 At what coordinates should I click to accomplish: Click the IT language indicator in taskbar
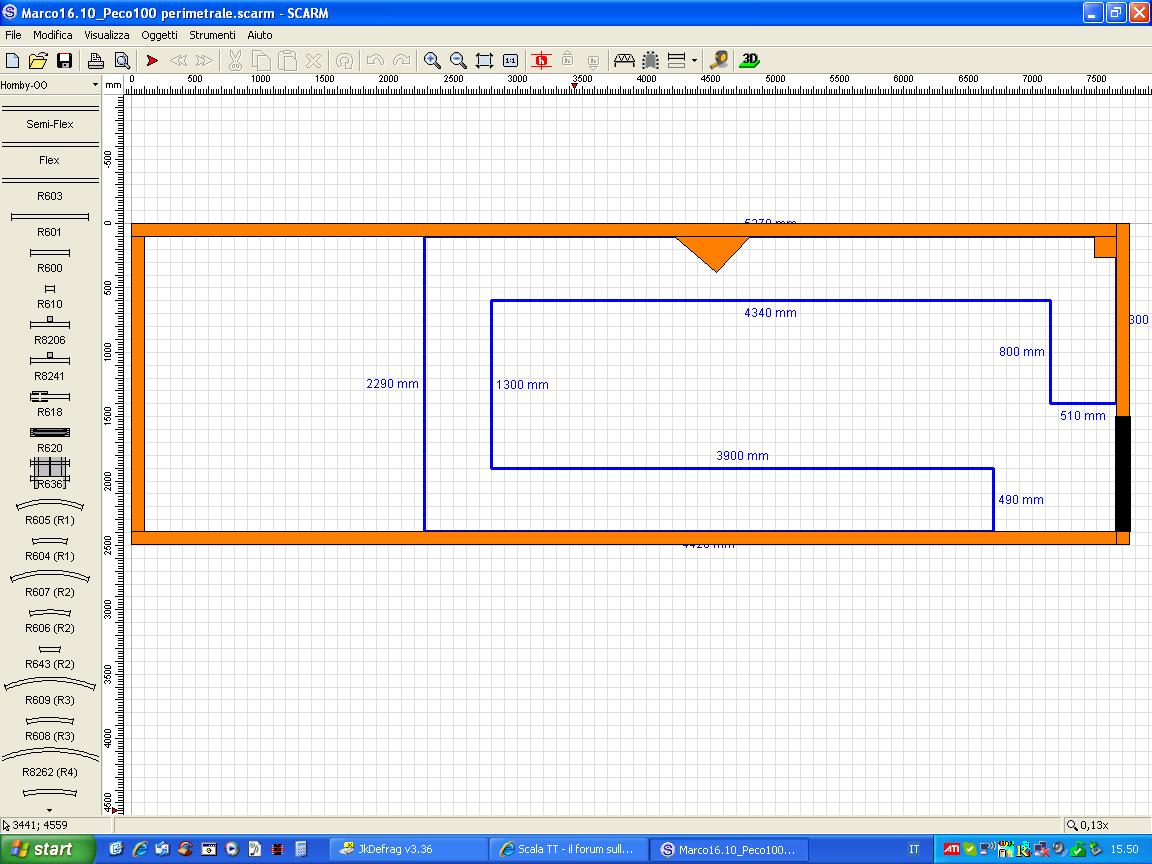tap(914, 849)
